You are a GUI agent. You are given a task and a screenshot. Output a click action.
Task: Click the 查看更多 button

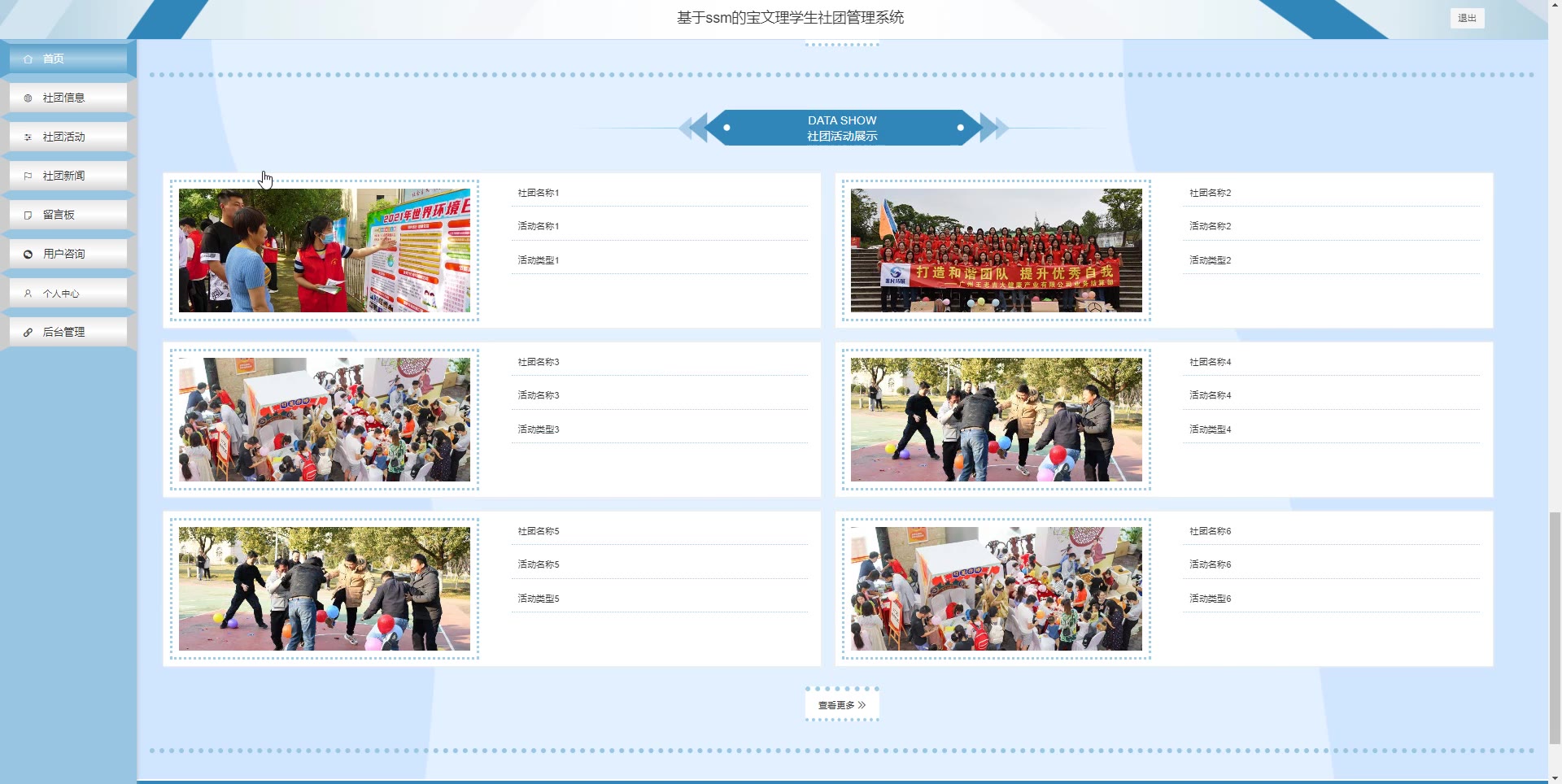pos(842,705)
